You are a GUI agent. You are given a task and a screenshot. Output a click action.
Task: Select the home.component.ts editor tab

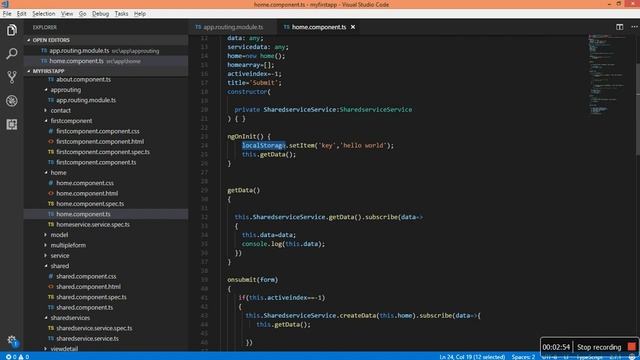(x=319, y=27)
